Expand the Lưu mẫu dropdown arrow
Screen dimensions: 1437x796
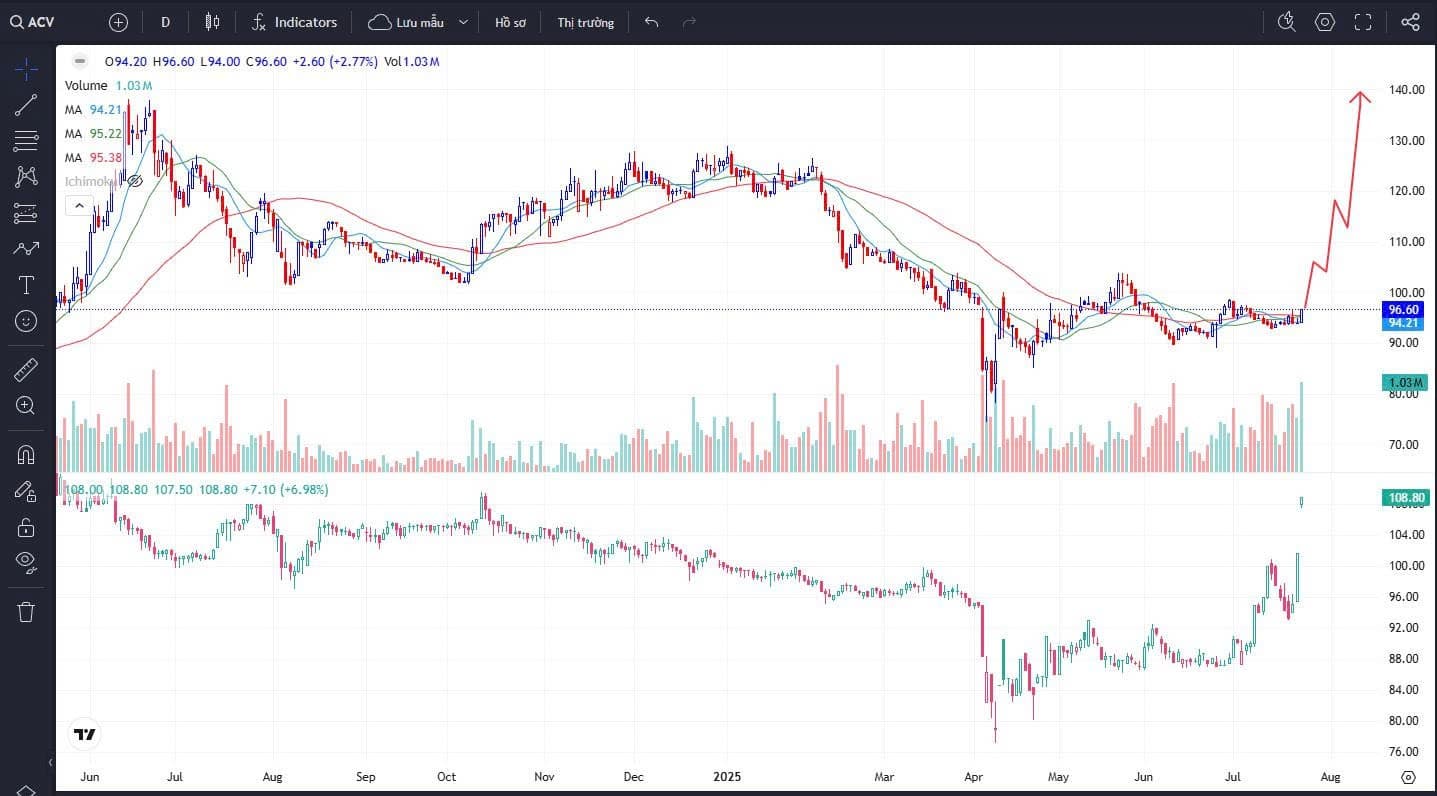coord(463,22)
